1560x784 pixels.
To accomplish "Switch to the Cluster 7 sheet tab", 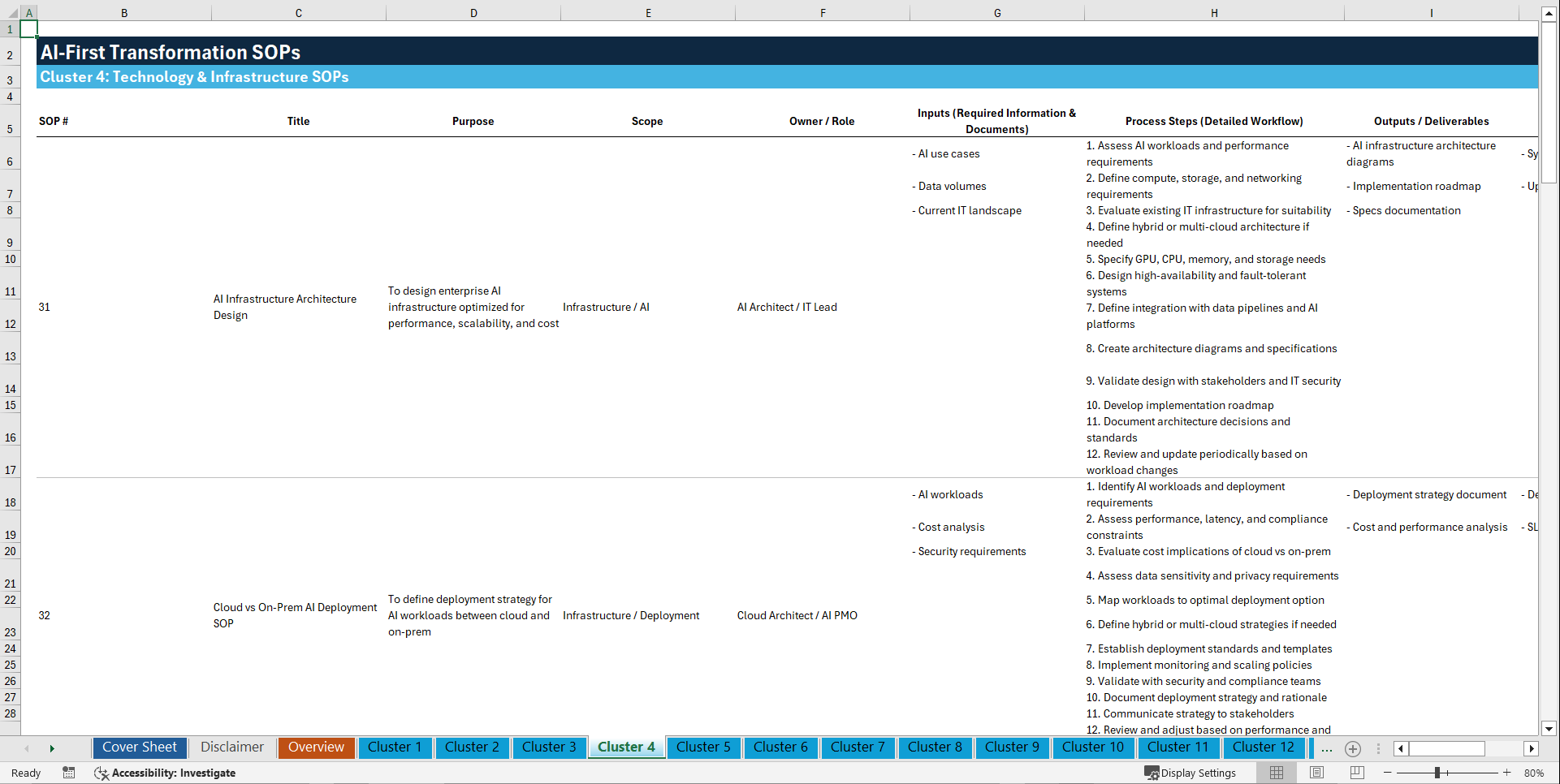I will click(x=858, y=747).
